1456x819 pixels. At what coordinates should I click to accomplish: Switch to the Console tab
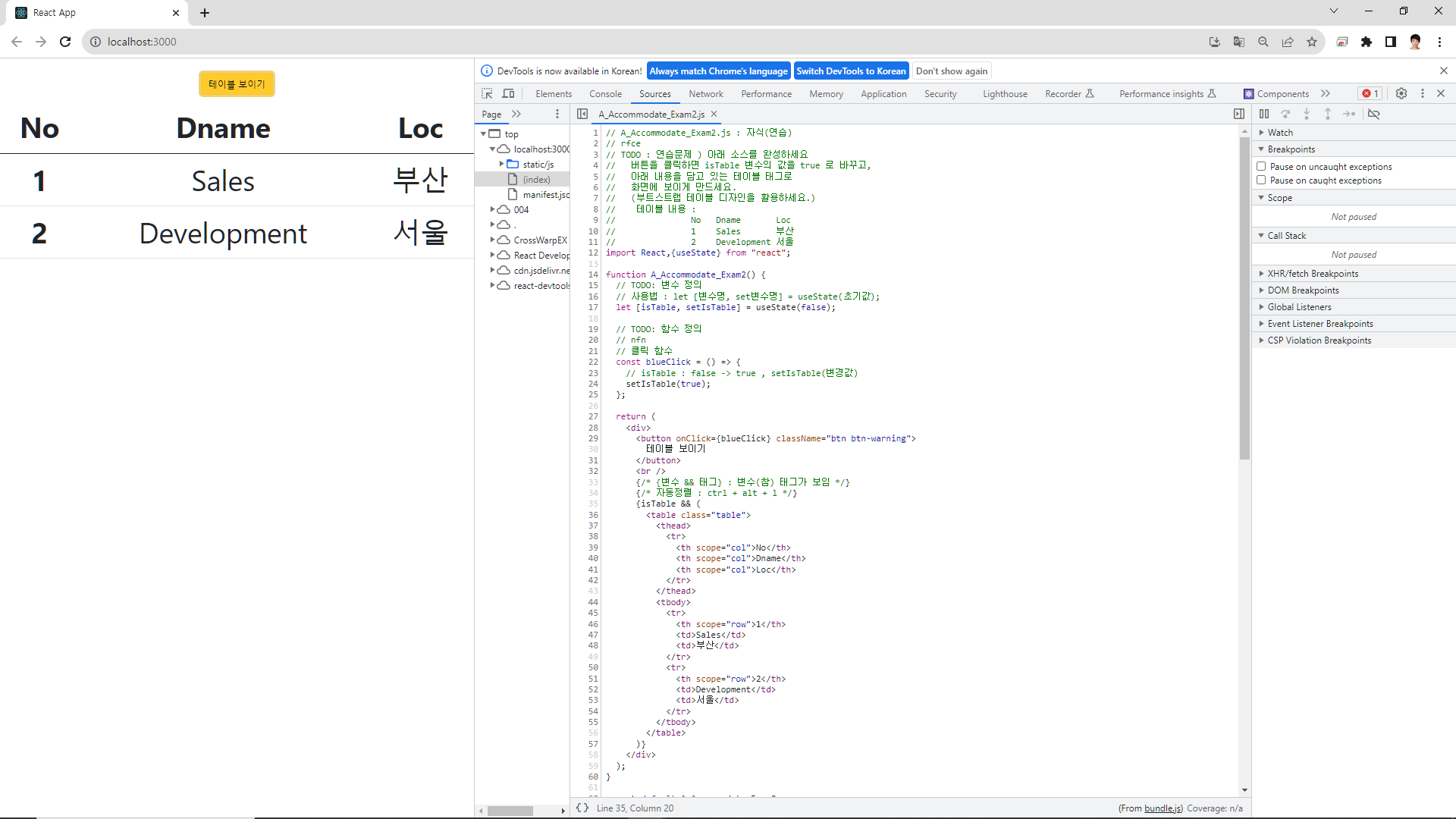(x=605, y=93)
